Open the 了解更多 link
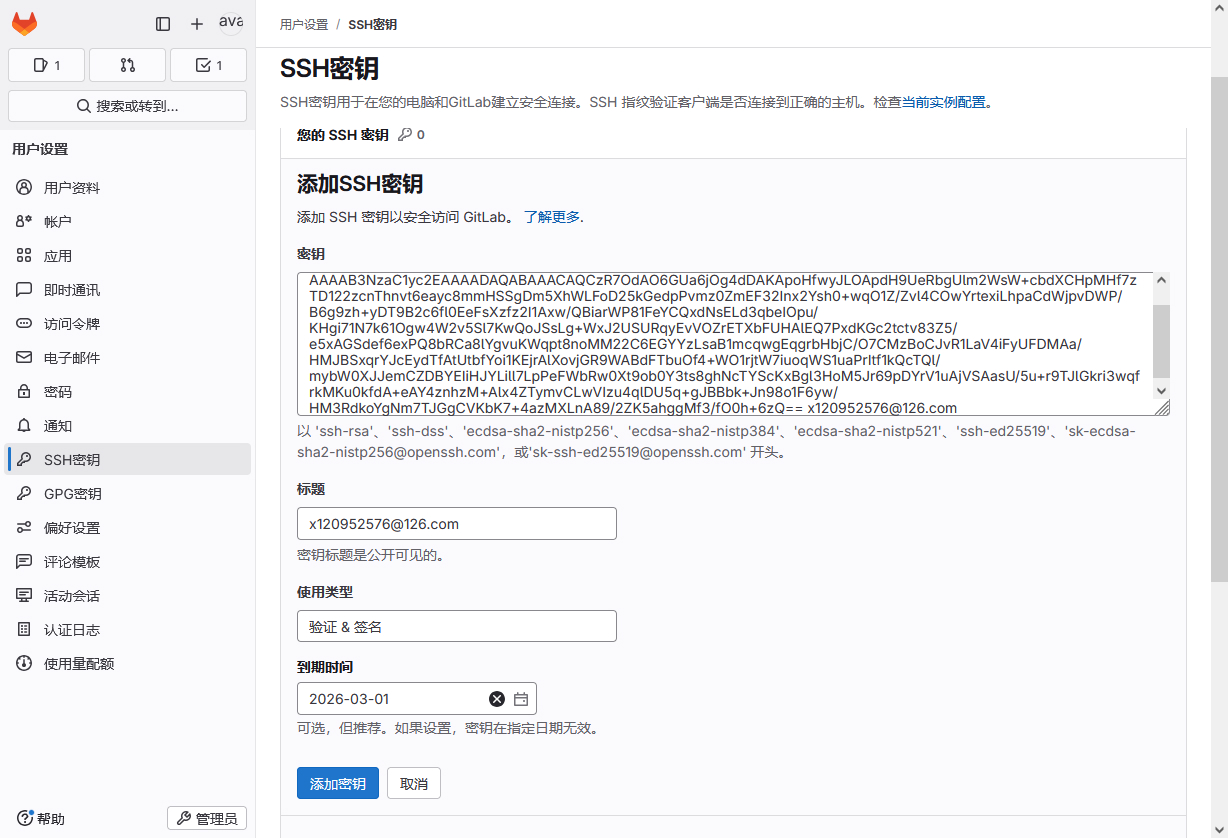Image resolution: width=1228 pixels, height=838 pixels. 552,217
